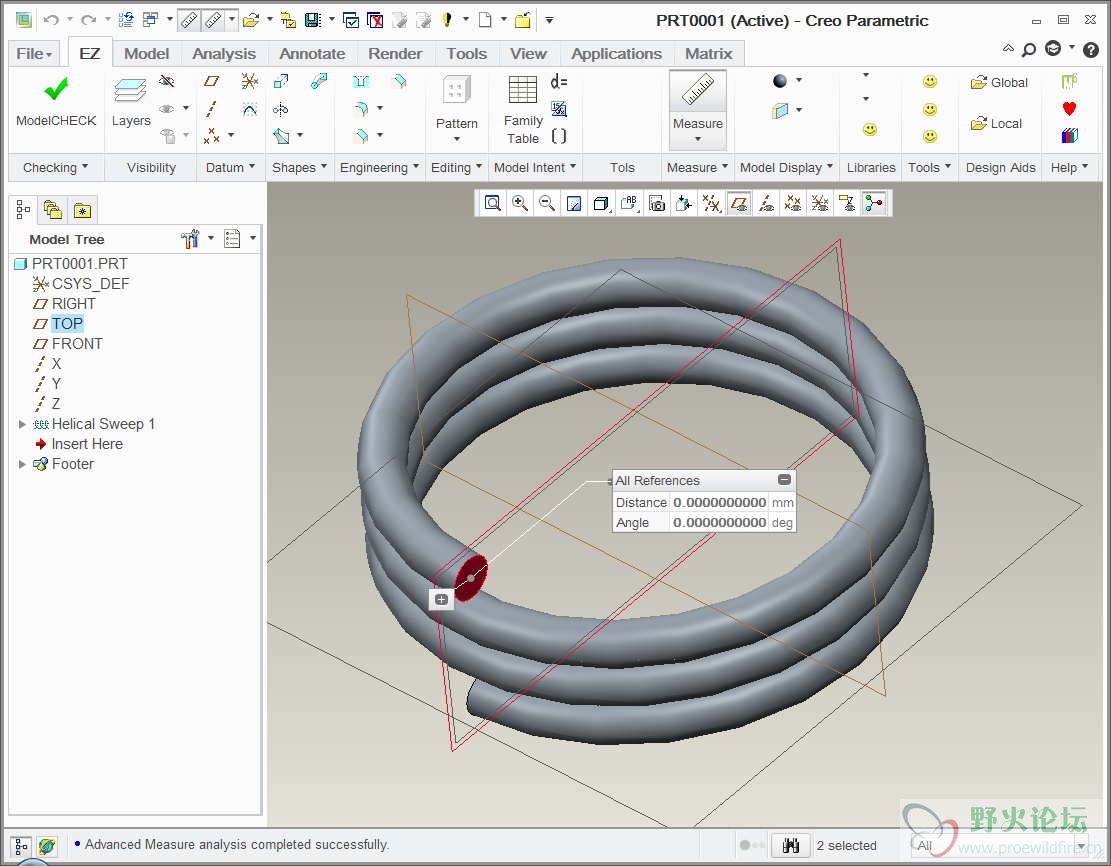1111x866 pixels.
Task: Toggle the first ruler button in quick access
Action: [189, 20]
